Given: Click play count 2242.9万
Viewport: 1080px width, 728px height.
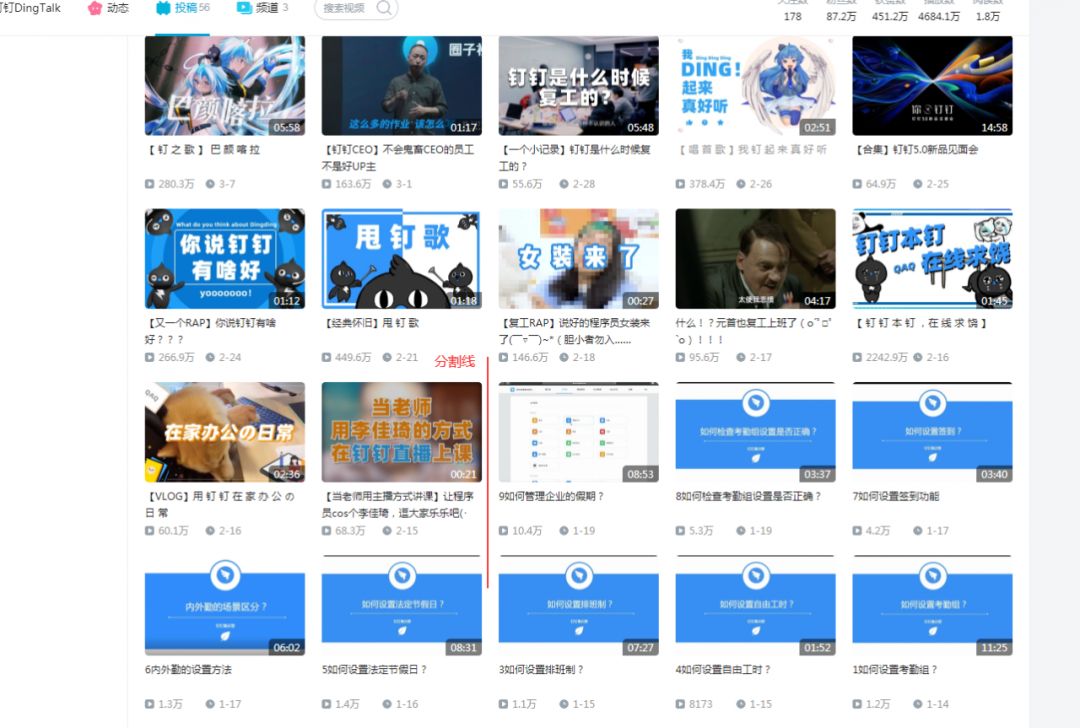Looking at the screenshot, I should click(886, 357).
